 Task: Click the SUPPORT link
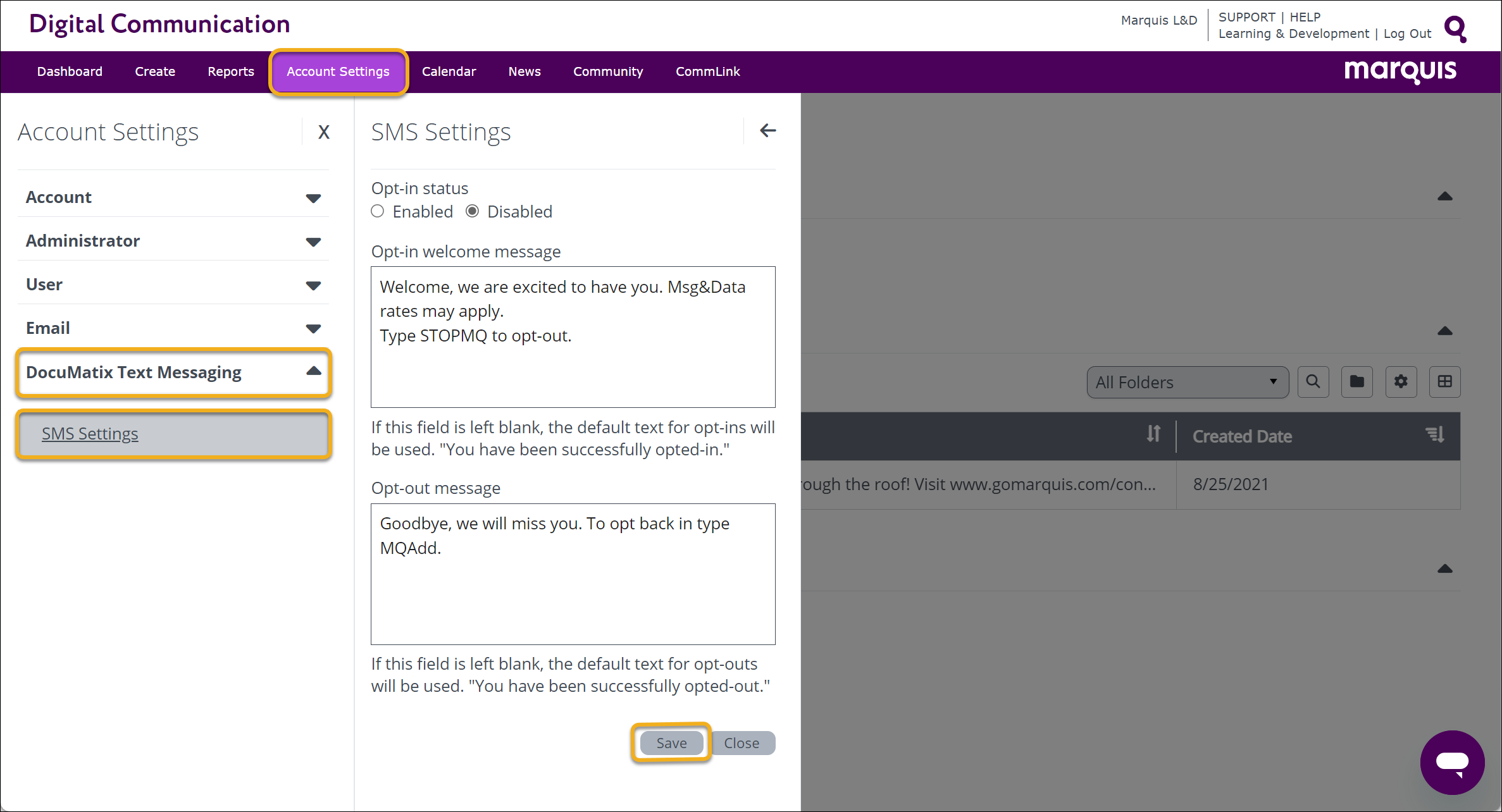[x=1246, y=17]
